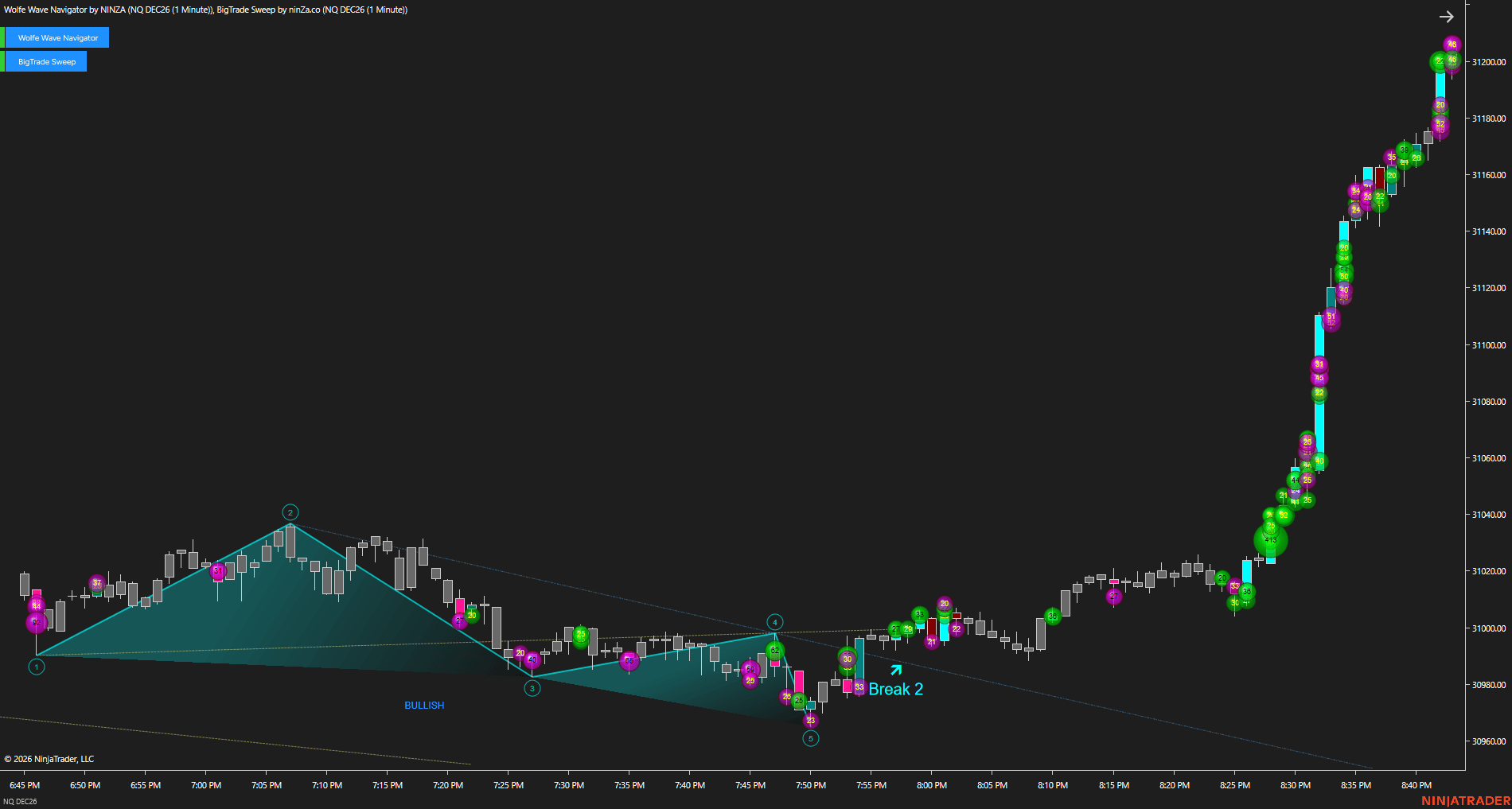The image size is (1512, 809).
Task: Click the largest green BigTrade bubble
Action: coord(1271,540)
